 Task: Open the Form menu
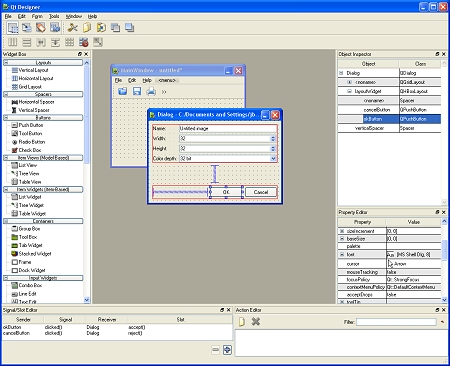[37, 16]
